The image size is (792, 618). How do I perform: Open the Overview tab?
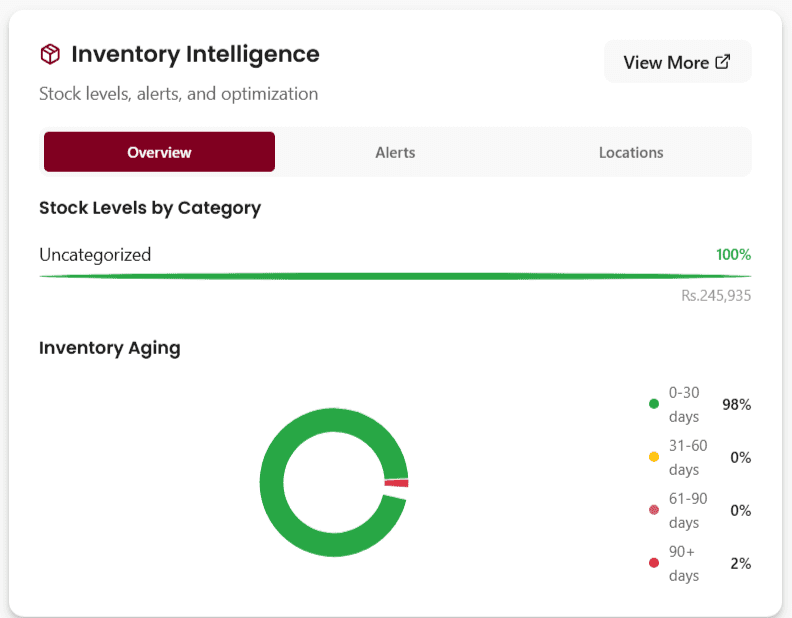159,152
